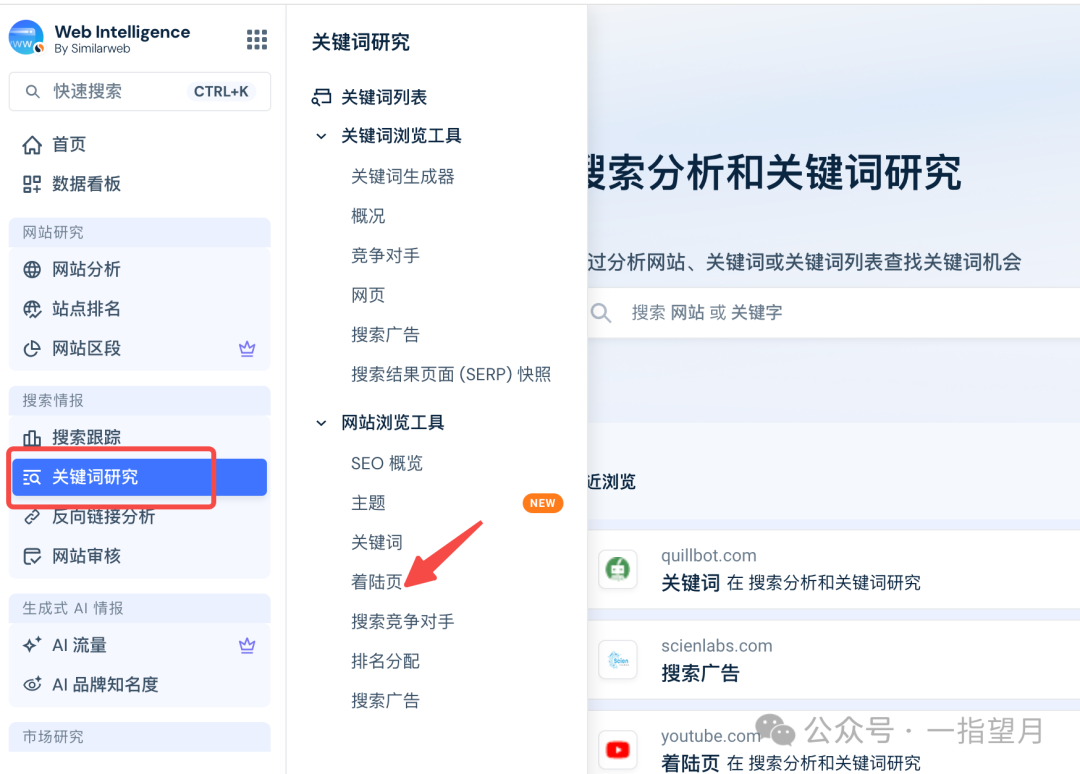Click the crown icon beside AI 流量

(x=247, y=645)
